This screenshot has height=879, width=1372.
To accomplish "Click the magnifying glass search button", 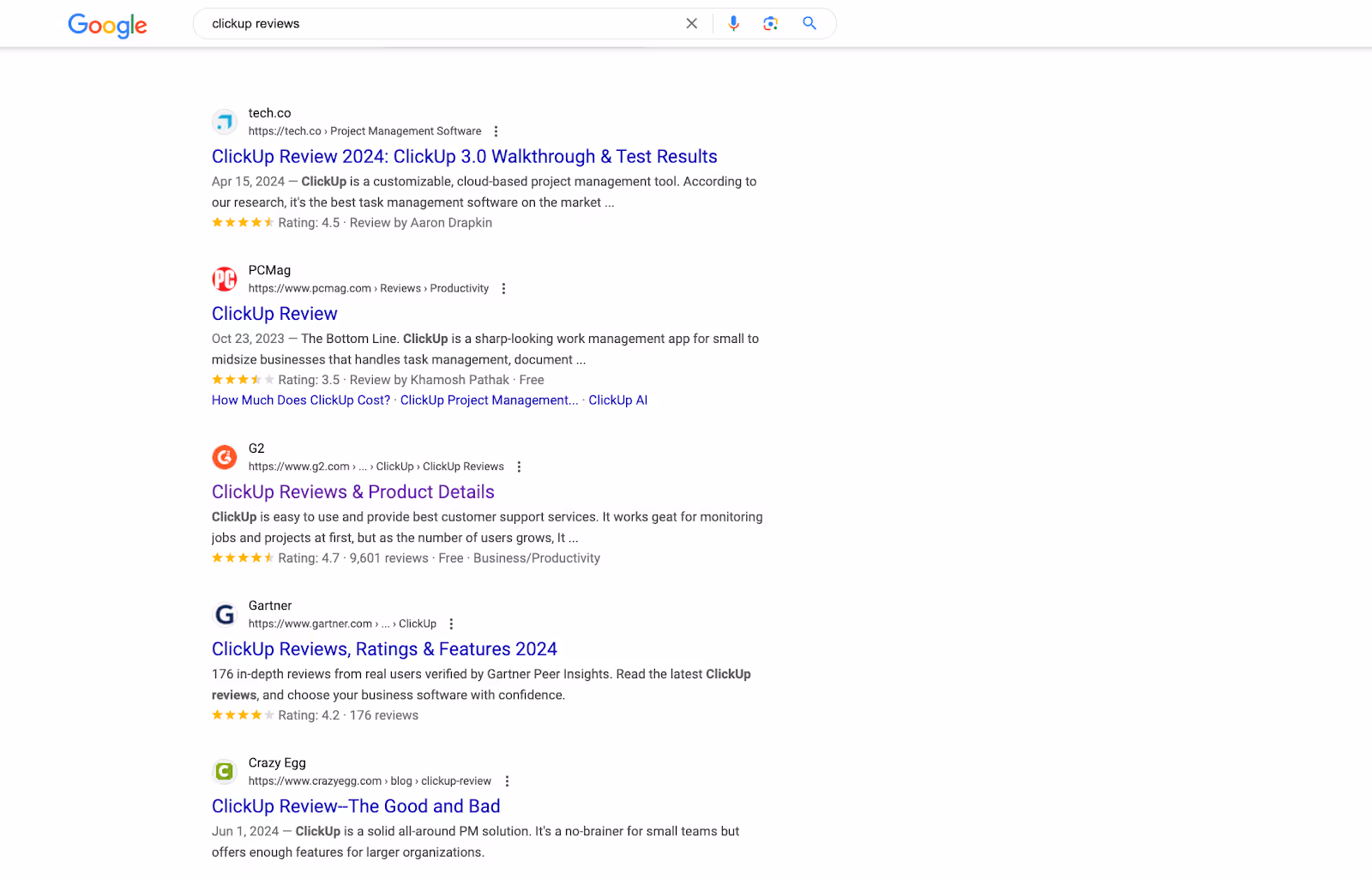I will [809, 23].
